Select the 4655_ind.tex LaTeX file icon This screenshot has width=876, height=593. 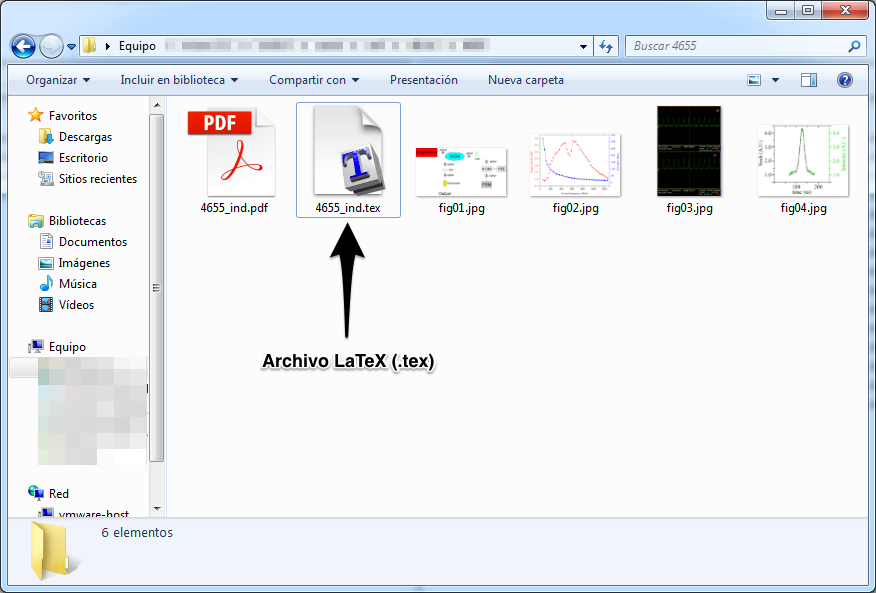point(348,153)
